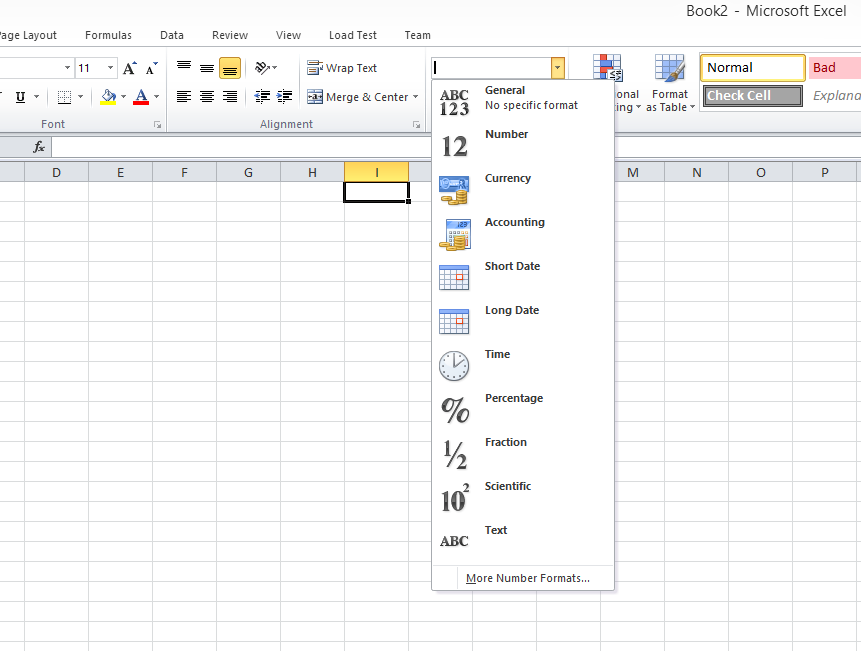This screenshot has height=651, width=861.
Task: Open the Formulas ribbon tab
Action: click(x=108, y=35)
